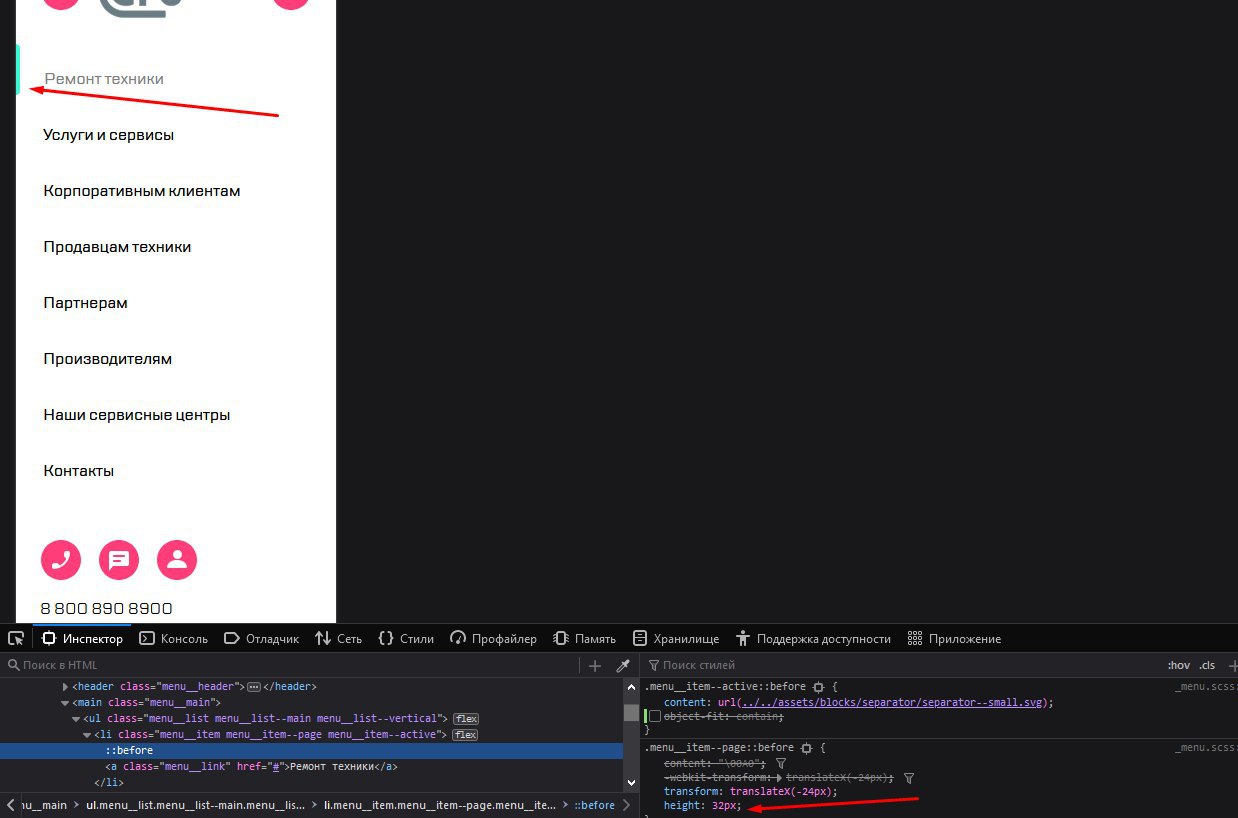Collapse the ul menu__list node
Image resolution: width=1238 pixels, height=818 pixels.
76,719
